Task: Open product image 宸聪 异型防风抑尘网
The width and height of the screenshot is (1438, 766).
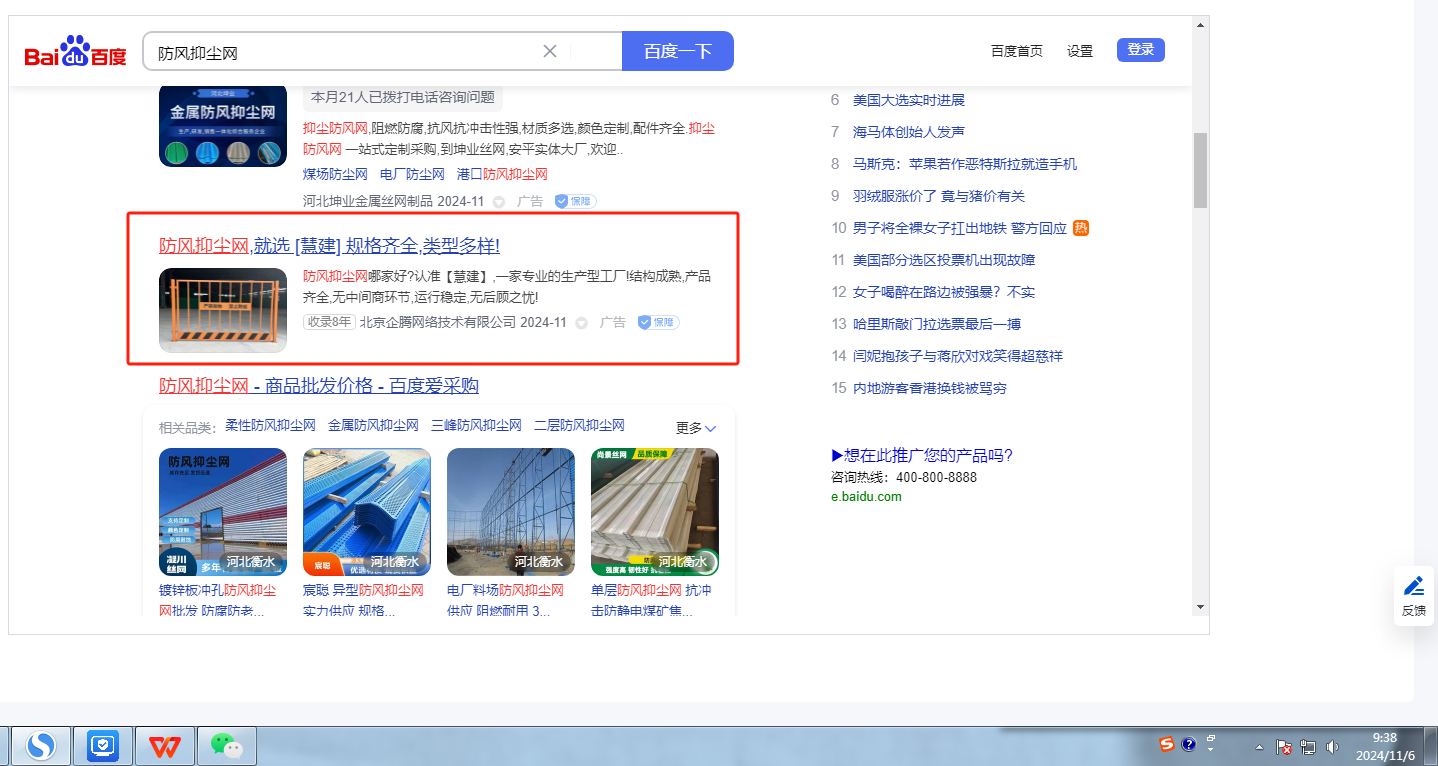Action: pos(367,512)
